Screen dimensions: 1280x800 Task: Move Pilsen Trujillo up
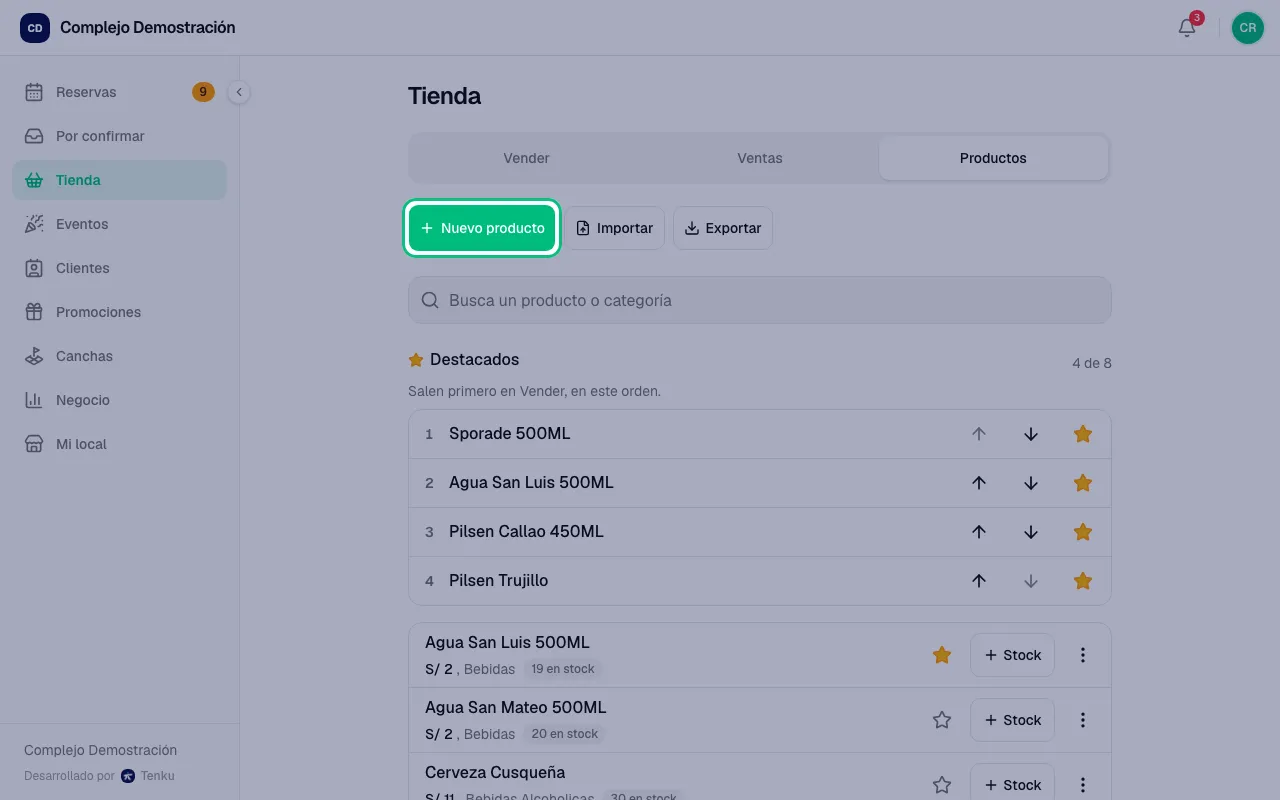(x=979, y=581)
